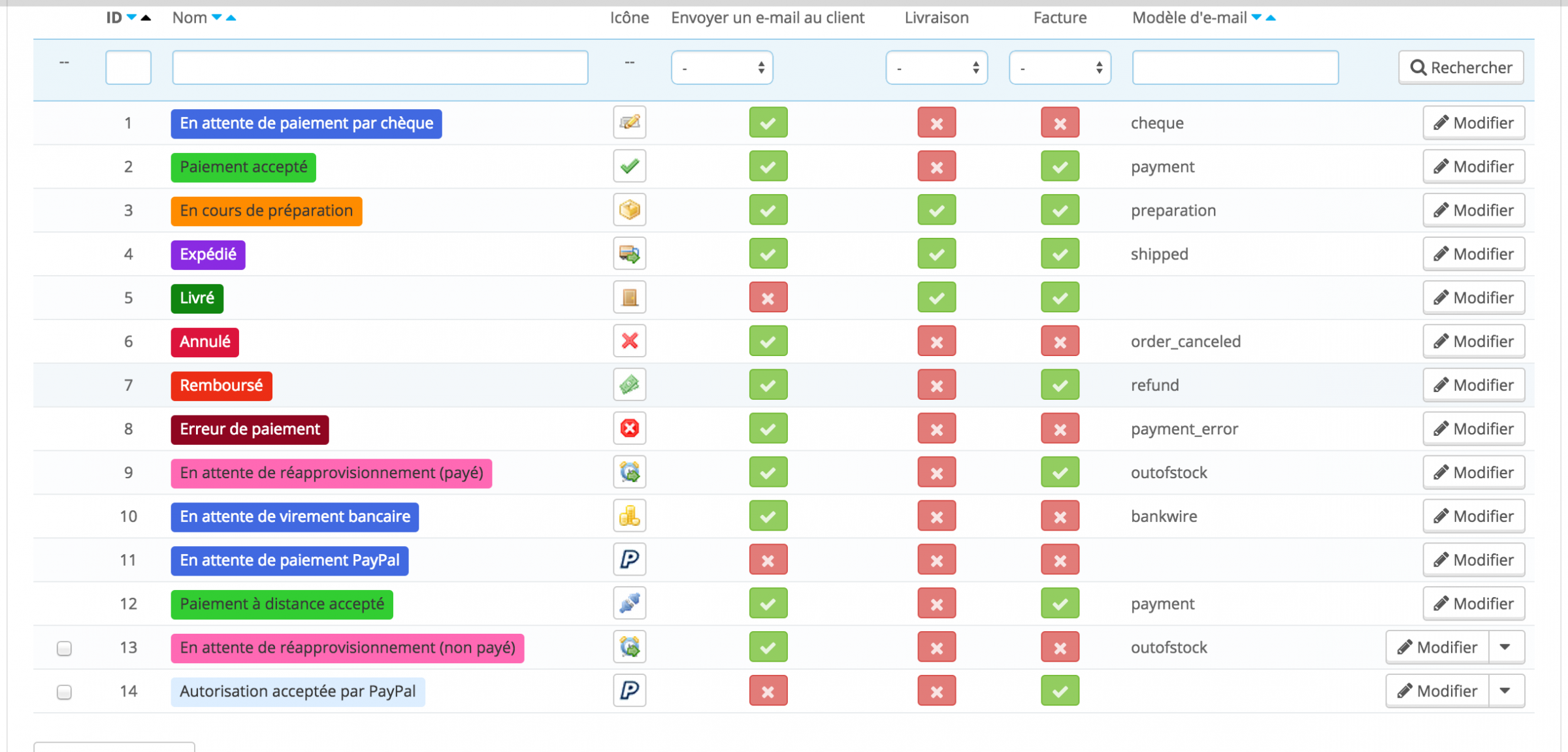Screen dimensions: 1568x752
Task: Toggle Facture flag for Remboursé status
Action: [x=1060, y=385]
